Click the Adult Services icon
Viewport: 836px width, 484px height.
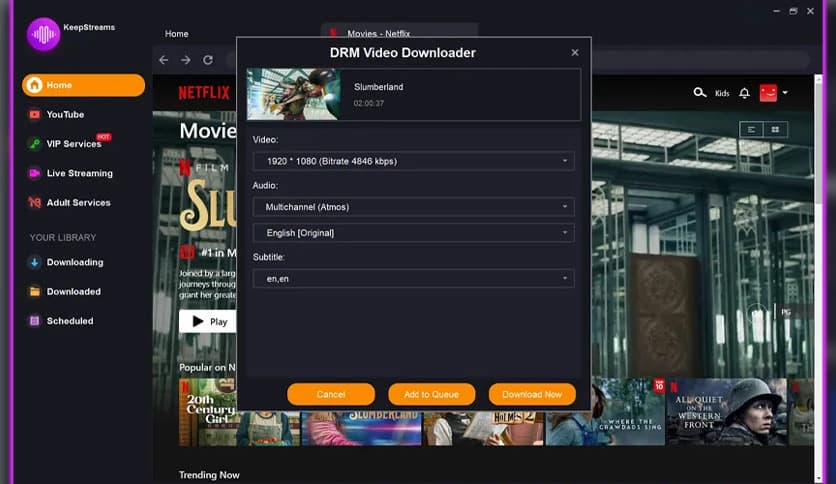click(35, 203)
